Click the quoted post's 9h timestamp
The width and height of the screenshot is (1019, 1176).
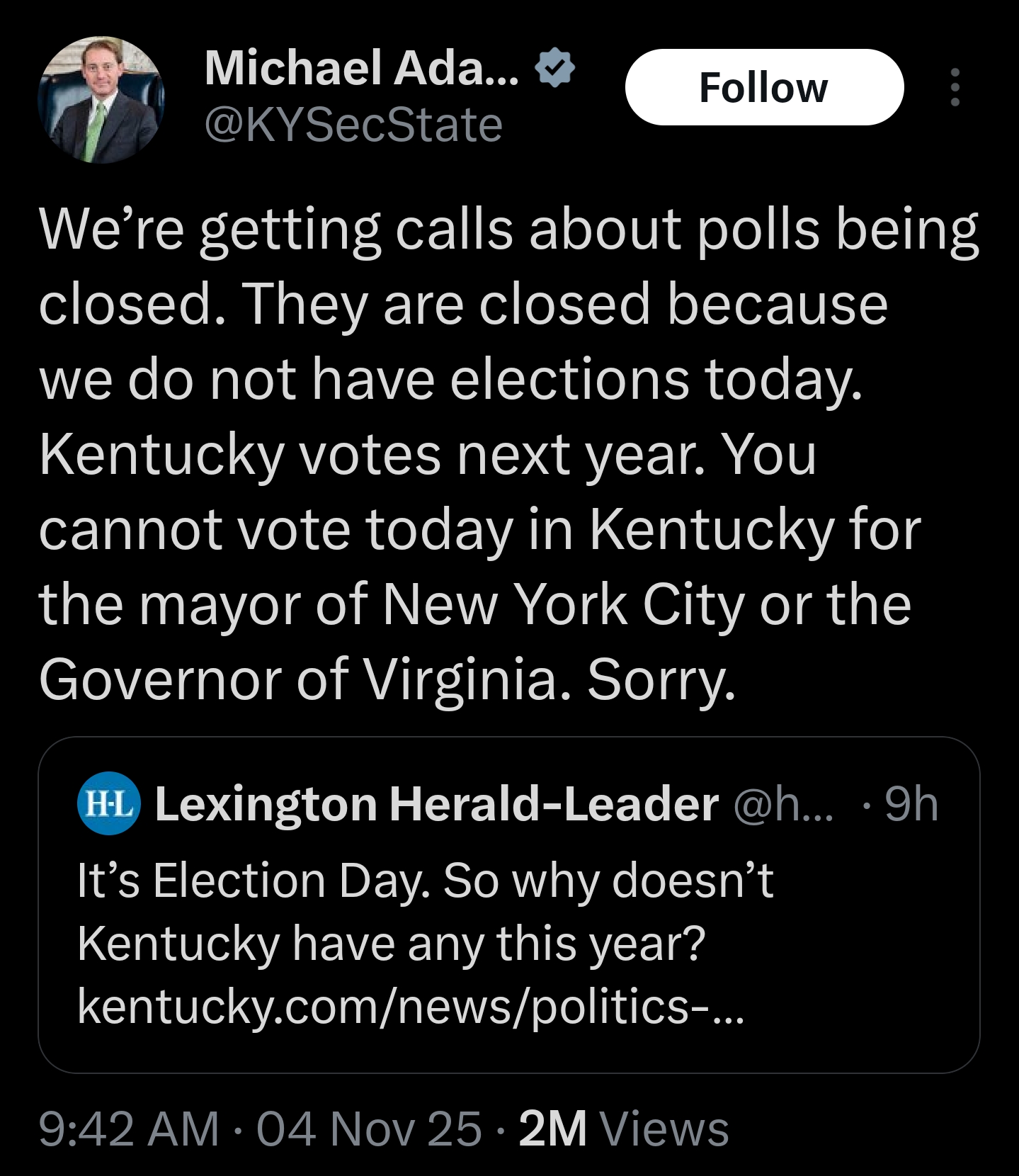pyautogui.click(x=911, y=804)
